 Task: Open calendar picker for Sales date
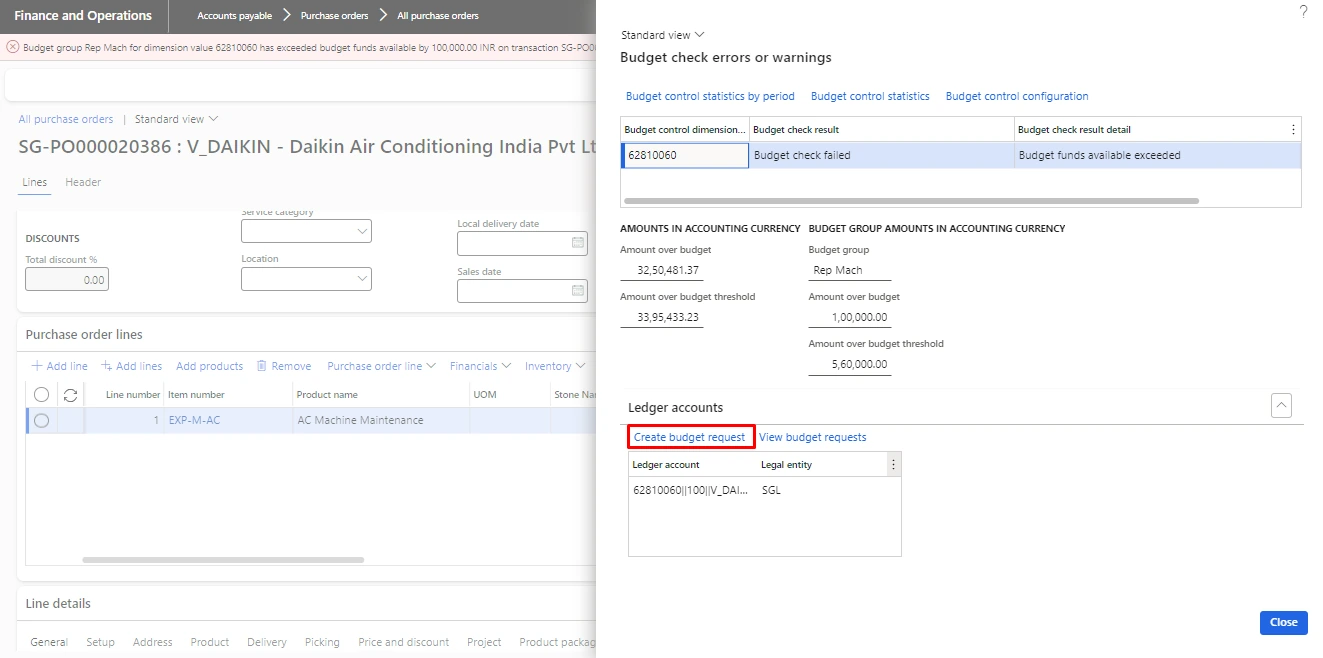(578, 291)
